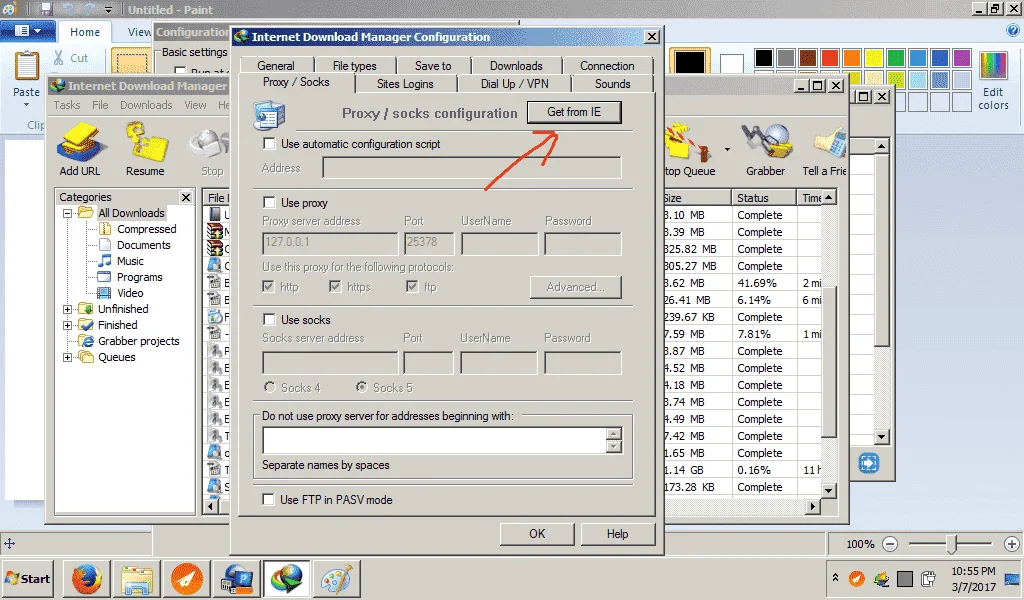The height and width of the screenshot is (600, 1024).
Task: Click the Paint help question mark icon
Action: pyautogui.click(x=1013, y=30)
